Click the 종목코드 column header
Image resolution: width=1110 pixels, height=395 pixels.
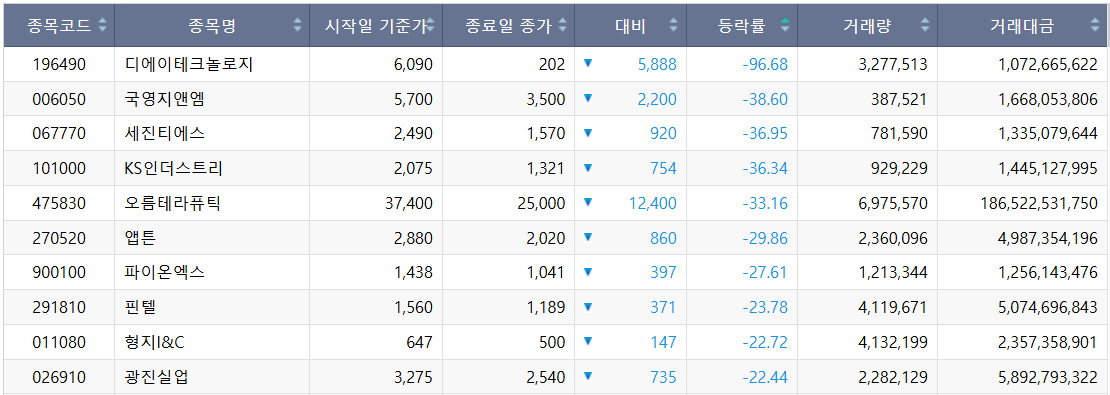pos(59,25)
